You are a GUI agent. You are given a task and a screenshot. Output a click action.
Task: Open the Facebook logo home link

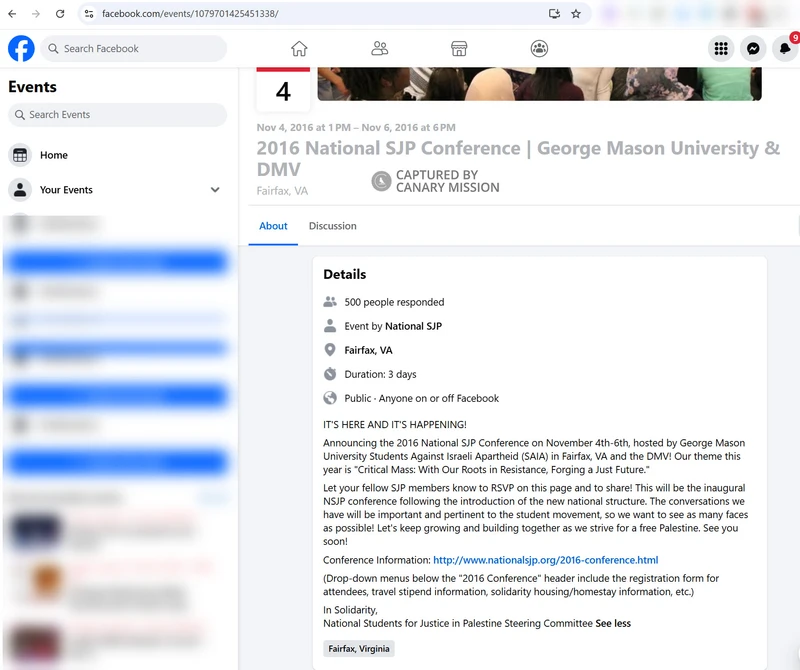(x=21, y=48)
